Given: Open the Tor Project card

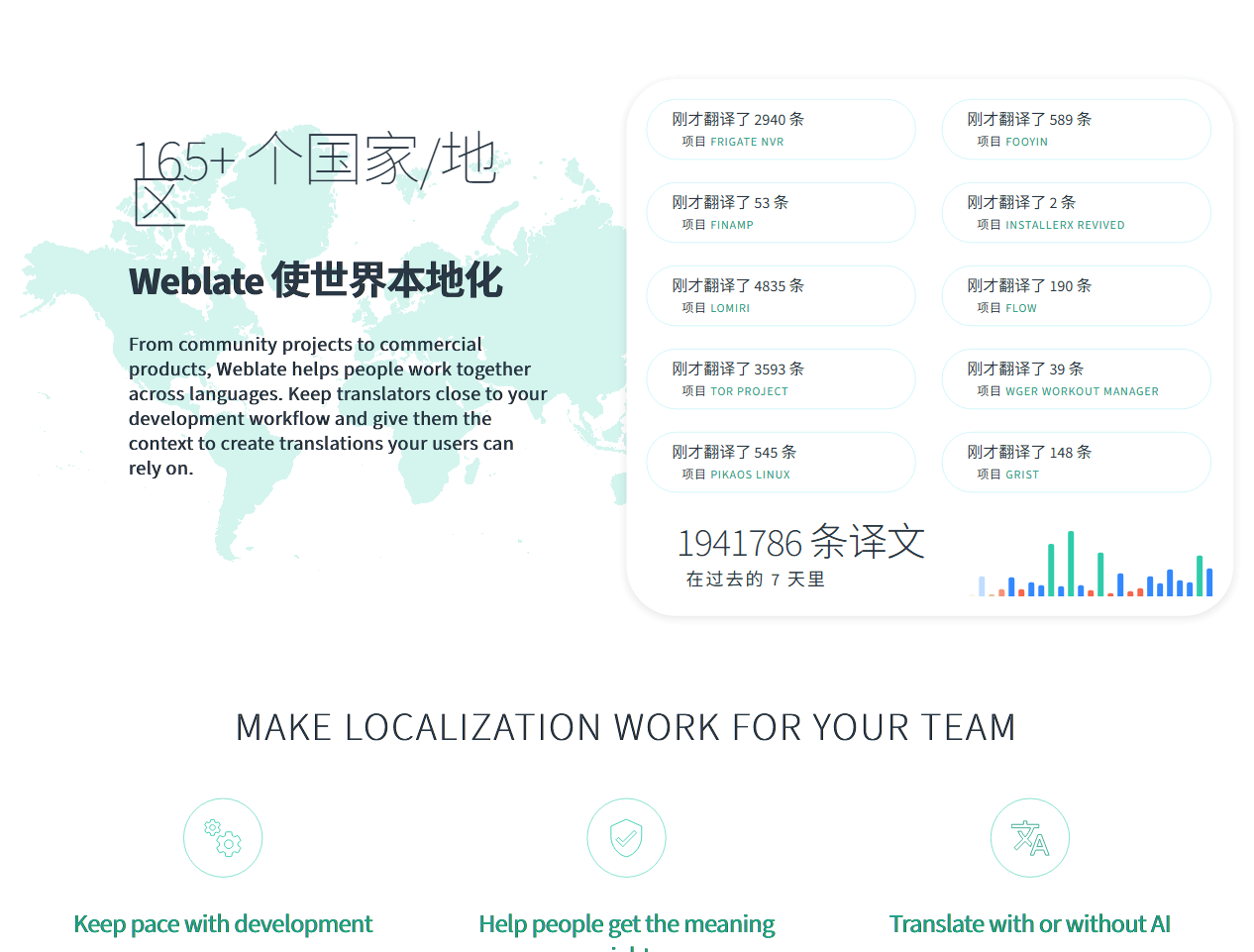Looking at the screenshot, I should point(781,379).
